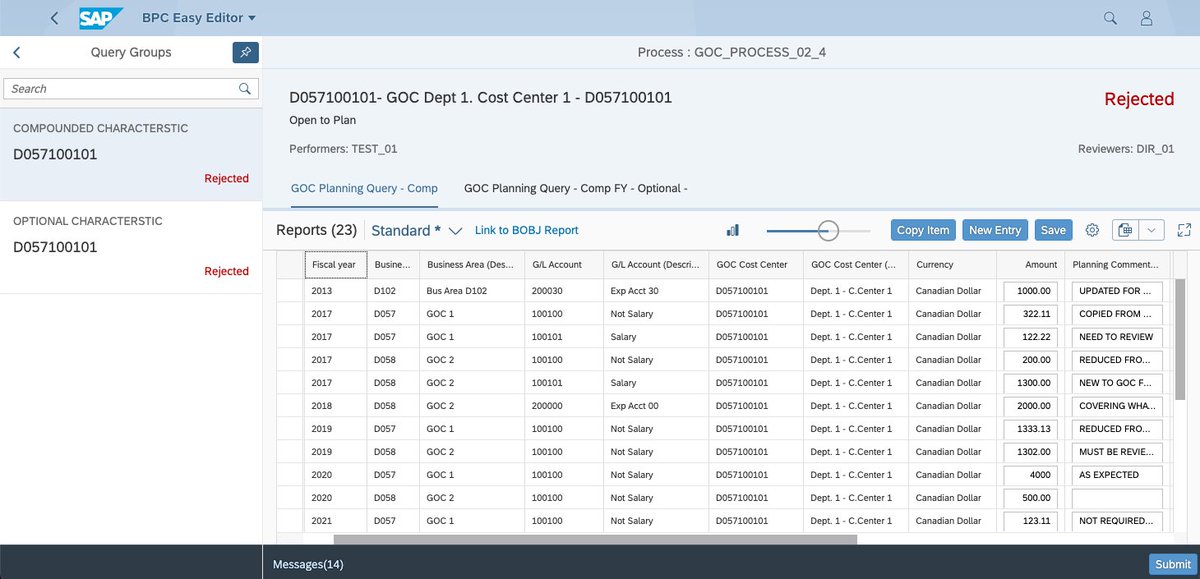1200x579 pixels.
Task: Submit the process
Action: [x=1172, y=564]
